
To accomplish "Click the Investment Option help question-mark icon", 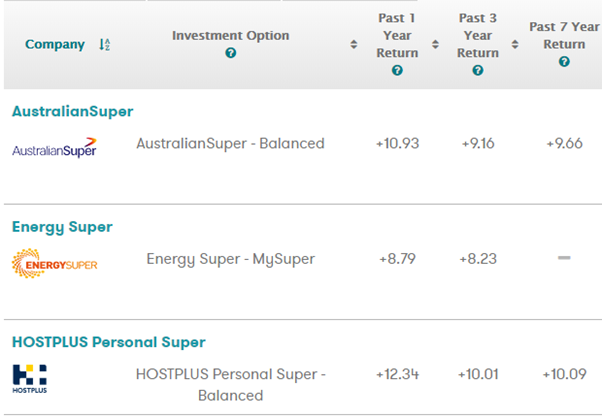I will 231,53.
